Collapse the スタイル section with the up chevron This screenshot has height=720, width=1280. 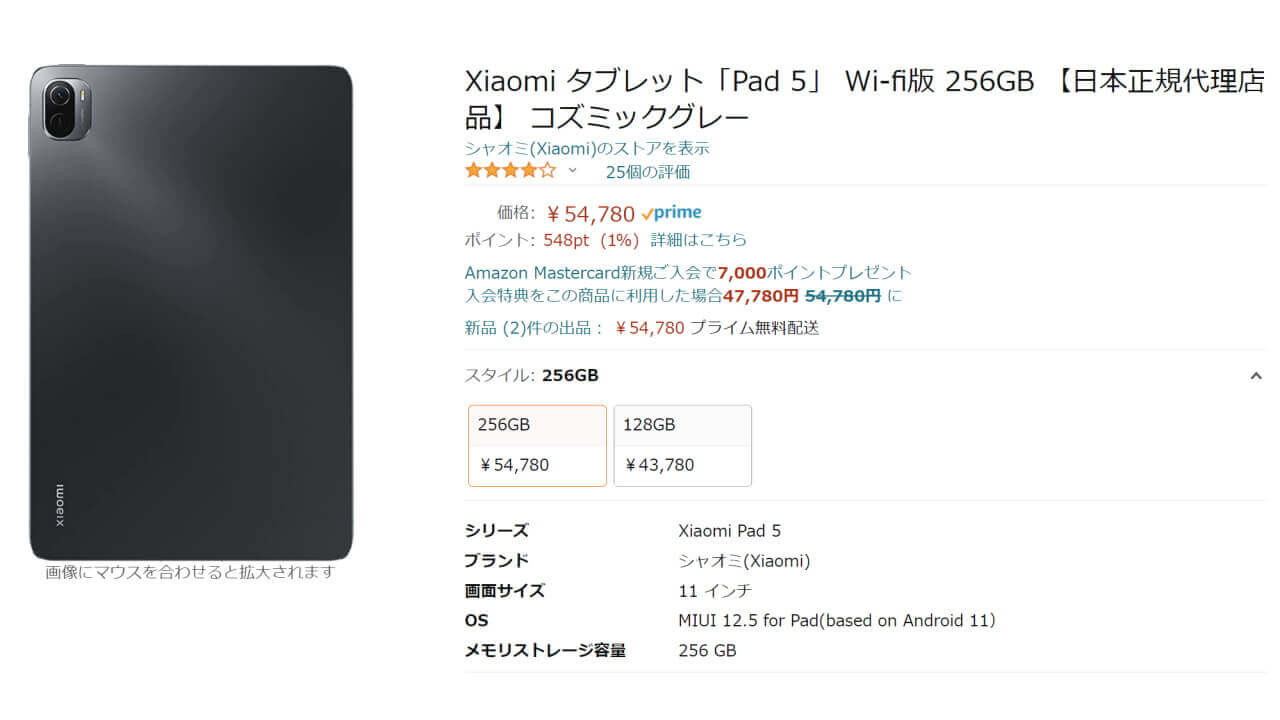click(1256, 375)
